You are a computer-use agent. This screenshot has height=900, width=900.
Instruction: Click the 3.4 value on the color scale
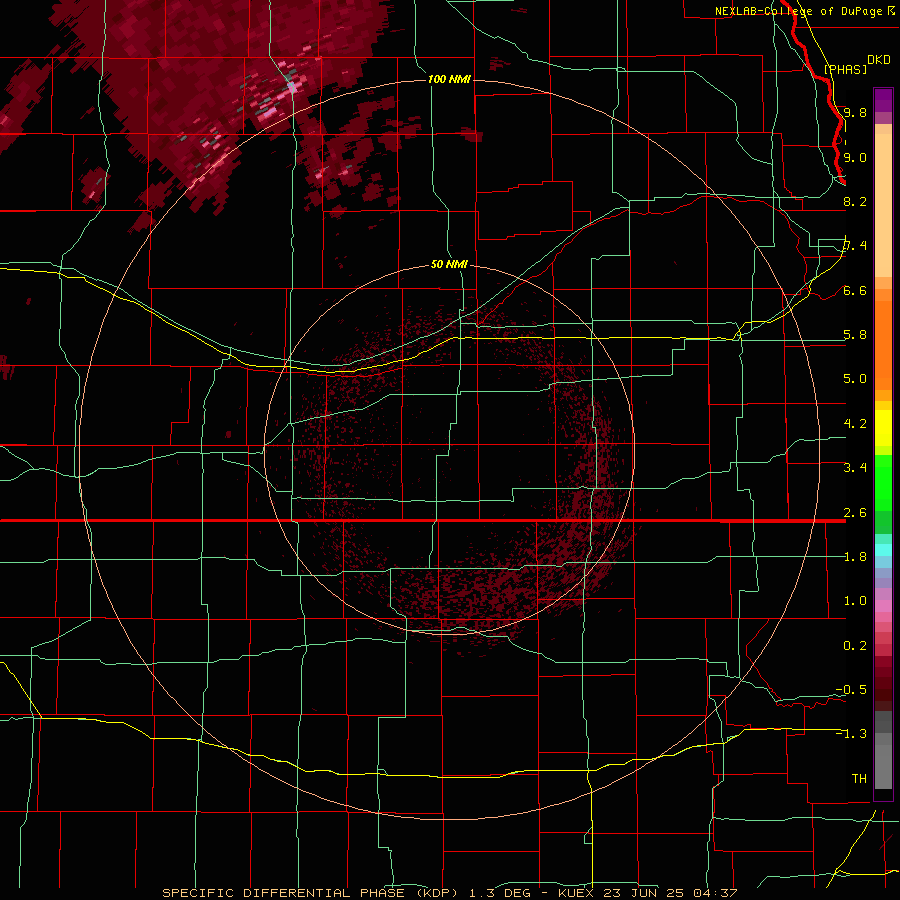tap(855, 468)
